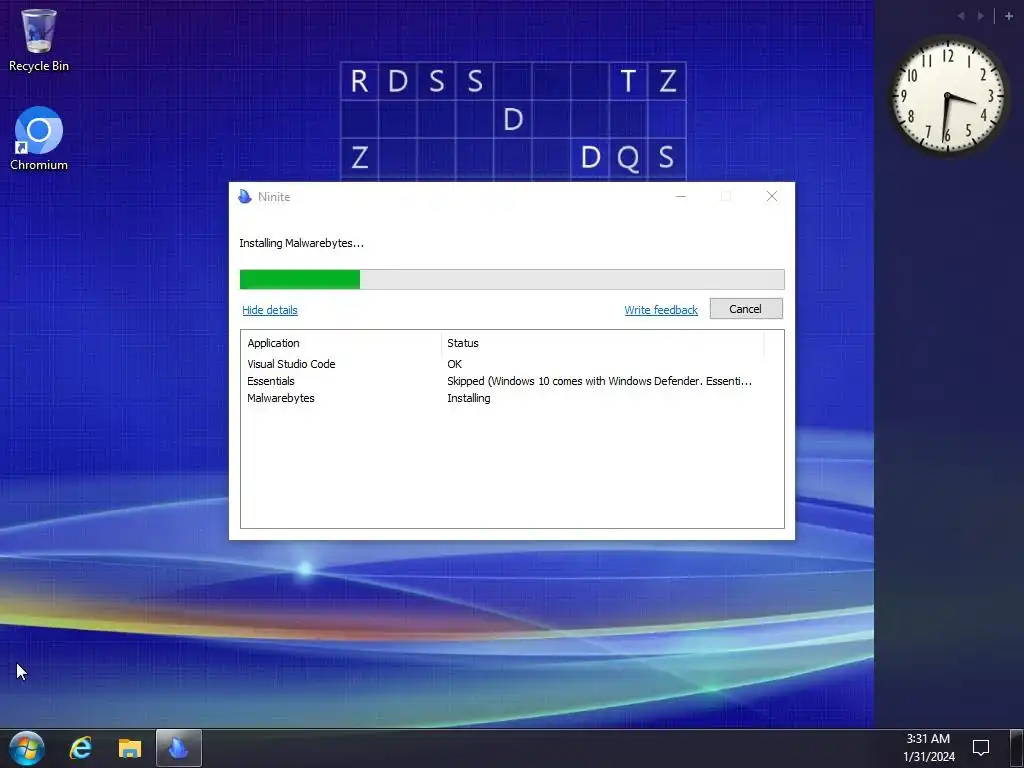This screenshot has width=1024, height=768.
Task: Click the T tile in the letter grid
Action: (x=628, y=81)
